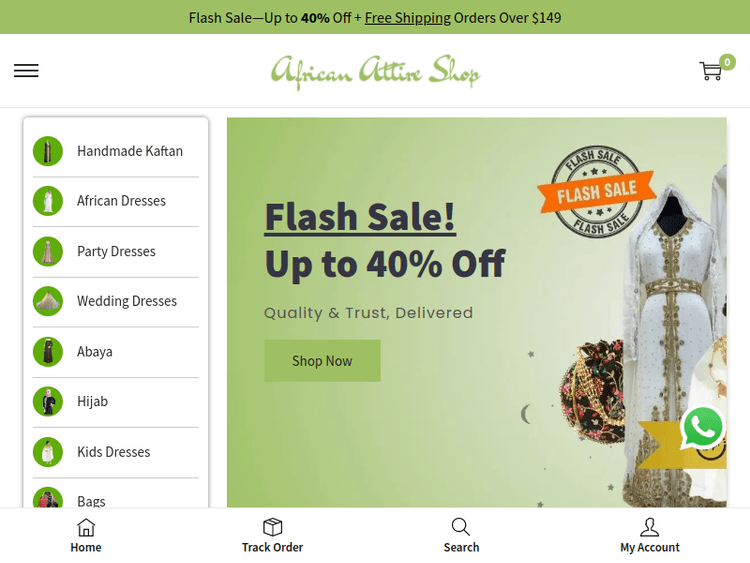Image resolution: width=750 pixels, height=563 pixels.
Task: Open Search from bottom navigation
Action: coord(461,536)
